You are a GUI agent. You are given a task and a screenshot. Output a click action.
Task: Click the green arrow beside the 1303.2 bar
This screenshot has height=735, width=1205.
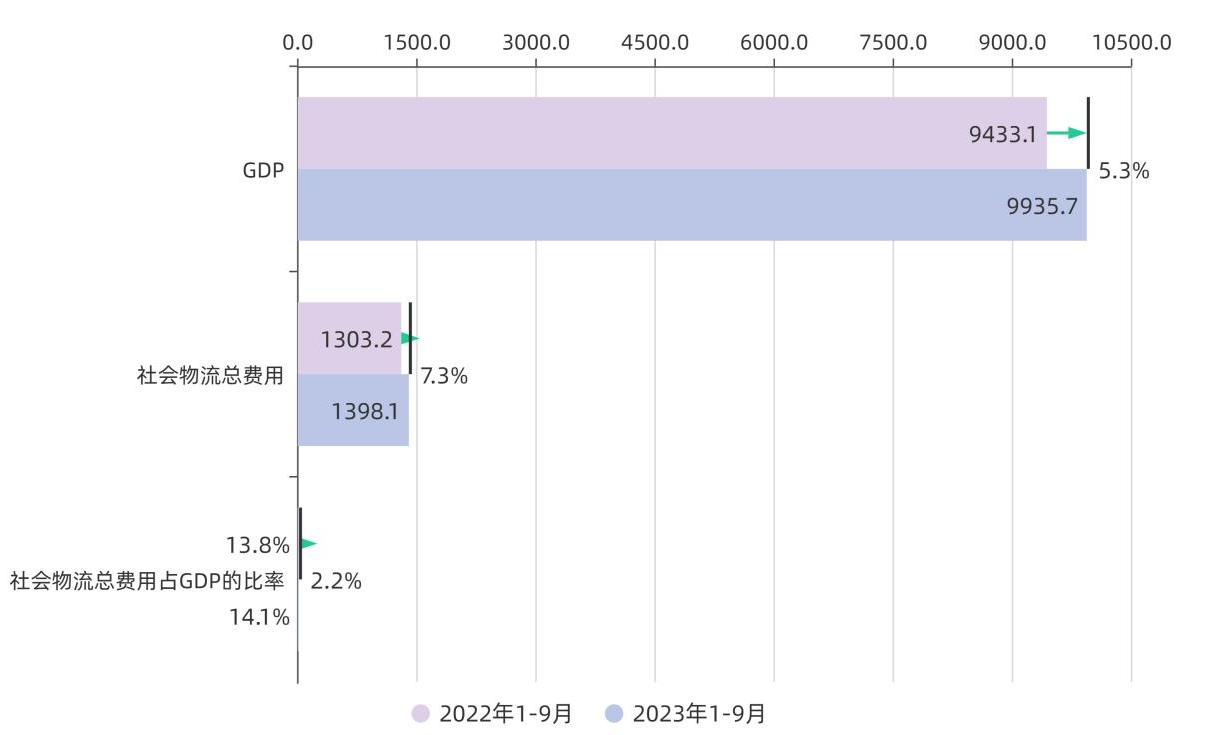[409, 339]
